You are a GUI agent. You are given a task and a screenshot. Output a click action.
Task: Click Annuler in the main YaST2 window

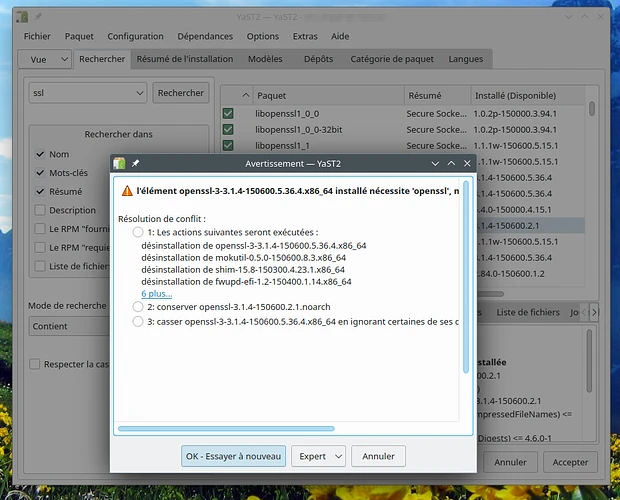click(510, 462)
